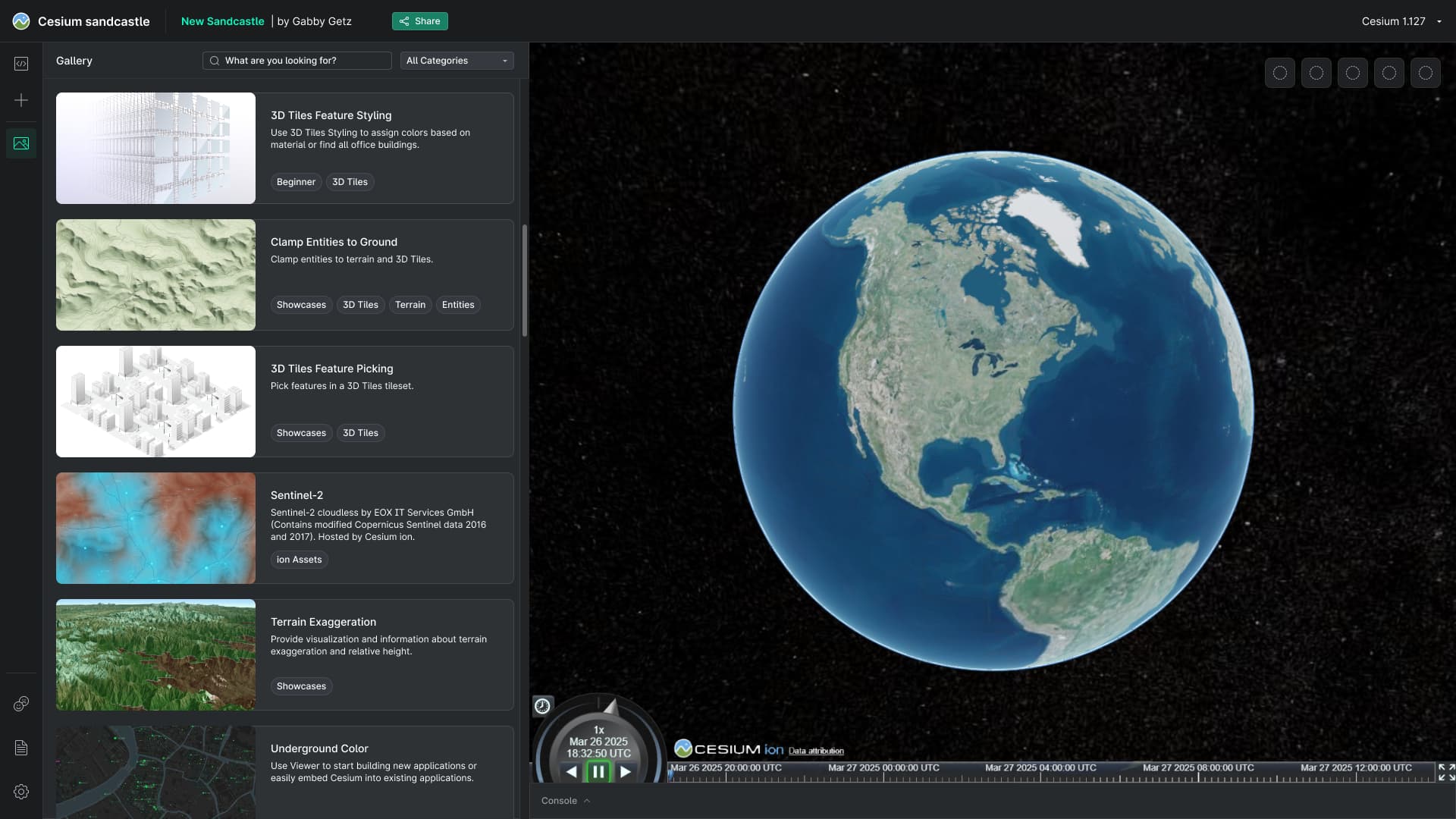This screenshot has width=1456, height=819.
Task: Click the sidebar icon above the document icon
Action: coord(21,704)
